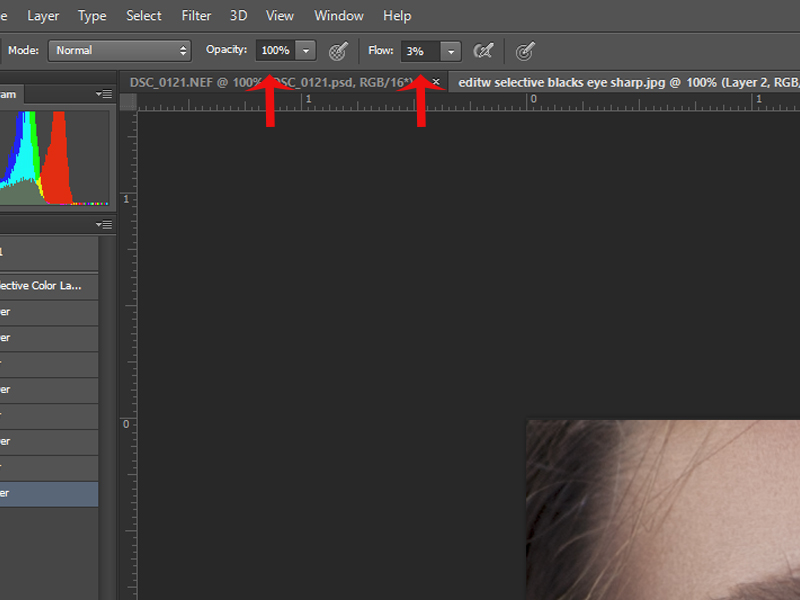This screenshot has height=600, width=800.
Task: Click the vertical ruler beside the canvas
Action: pyautogui.click(x=128, y=355)
